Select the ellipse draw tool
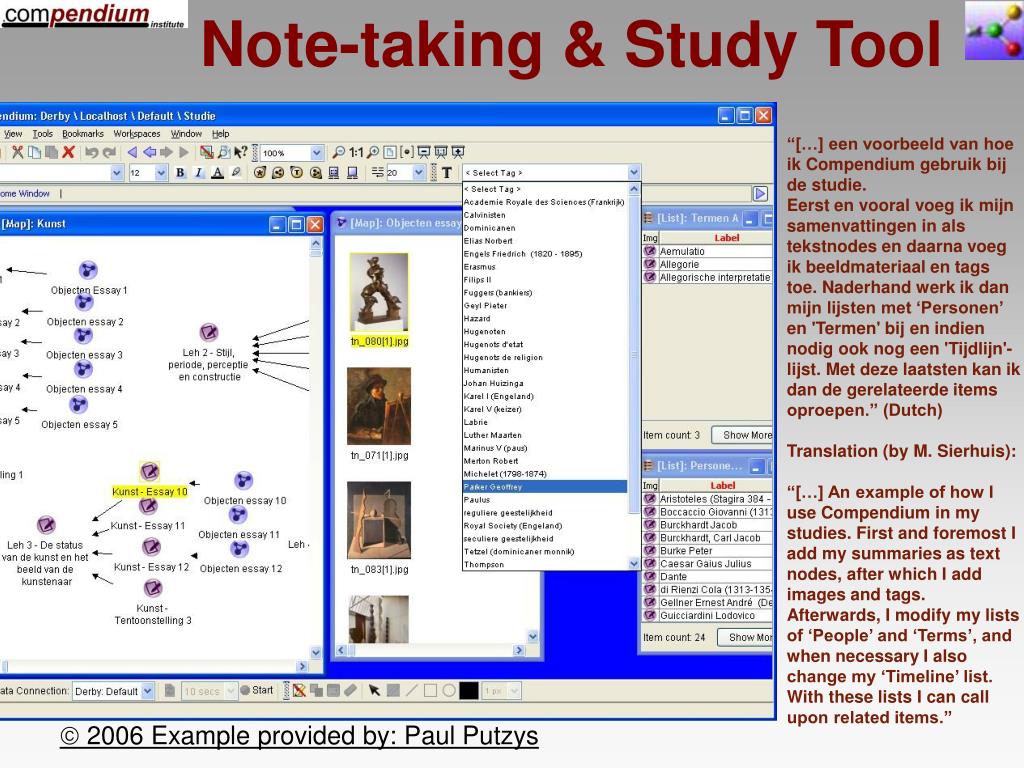Image resolution: width=1024 pixels, height=768 pixels. click(449, 690)
